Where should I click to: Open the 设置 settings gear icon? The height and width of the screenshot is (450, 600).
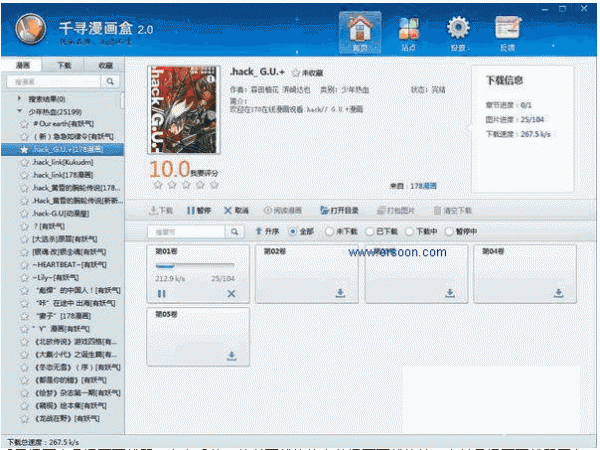coord(458,31)
